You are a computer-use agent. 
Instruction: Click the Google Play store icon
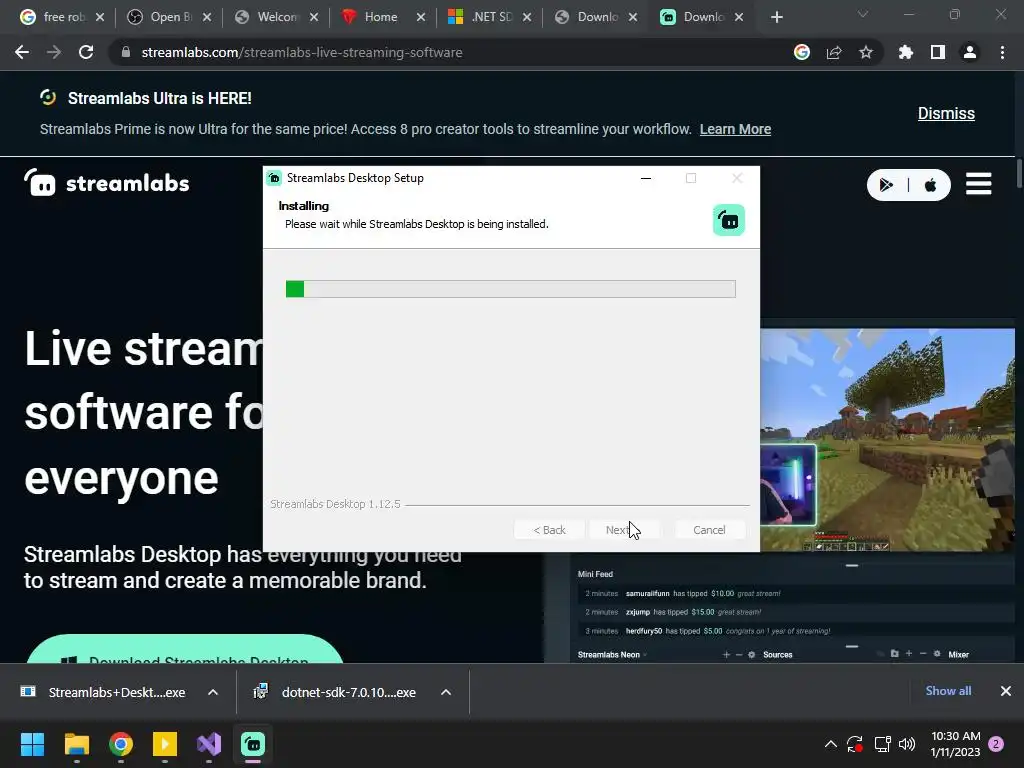[x=887, y=185]
